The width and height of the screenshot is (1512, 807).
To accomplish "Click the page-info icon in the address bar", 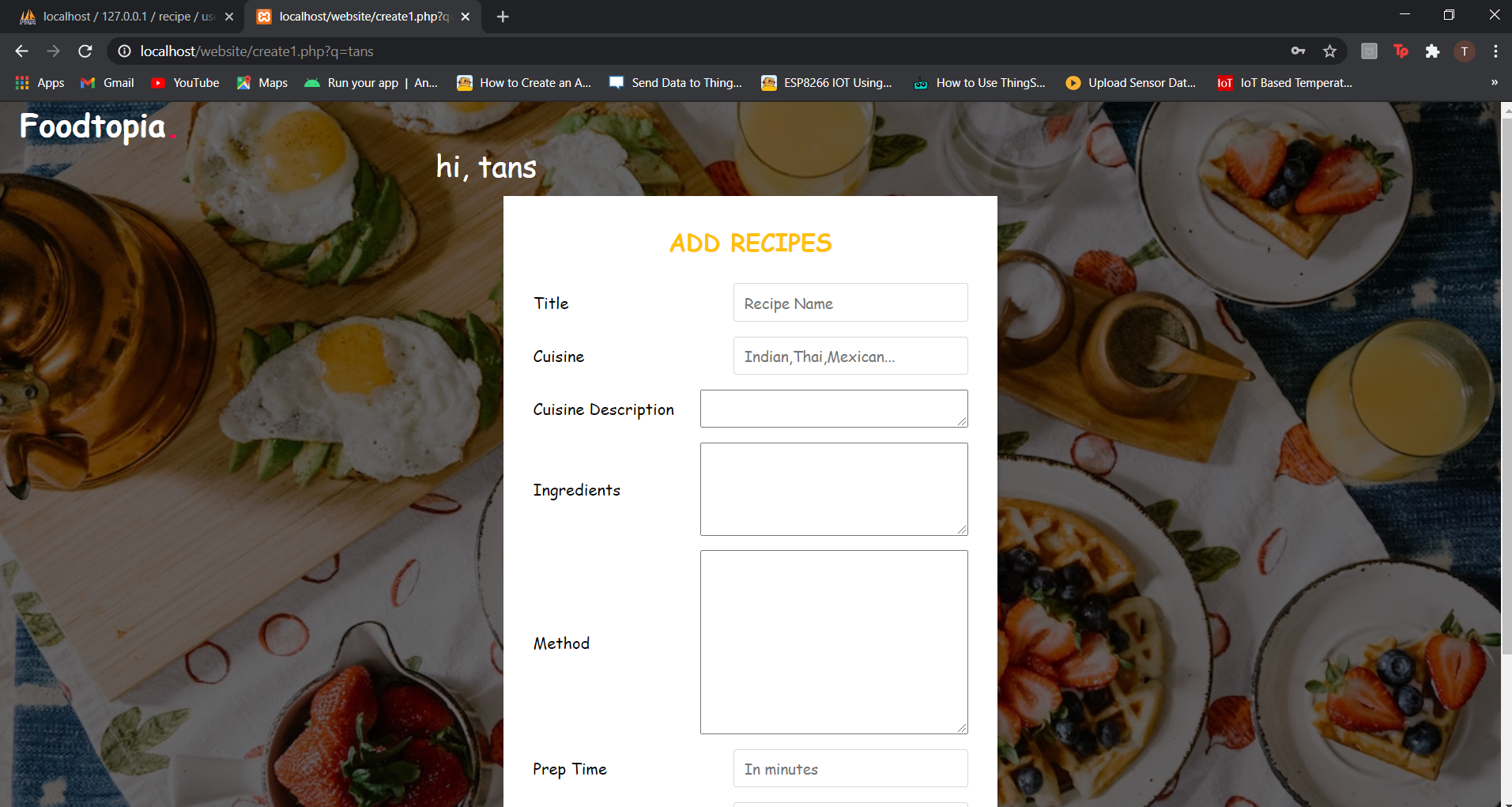I will [123, 51].
